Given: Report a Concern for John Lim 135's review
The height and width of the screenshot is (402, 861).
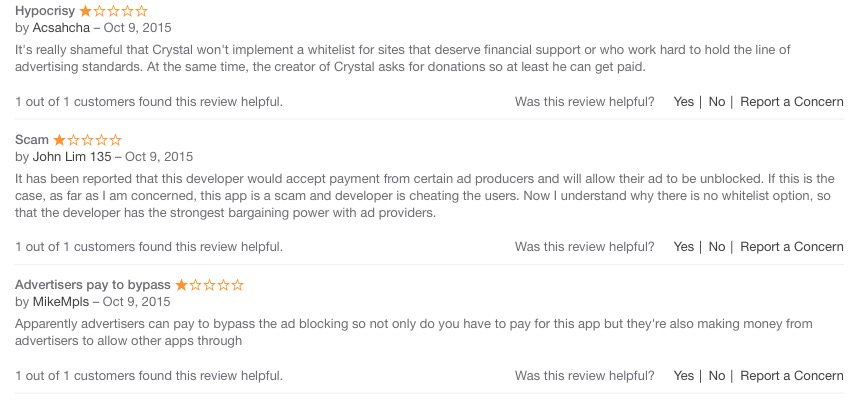Looking at the screenshot, I should click(x=792, y=247).
